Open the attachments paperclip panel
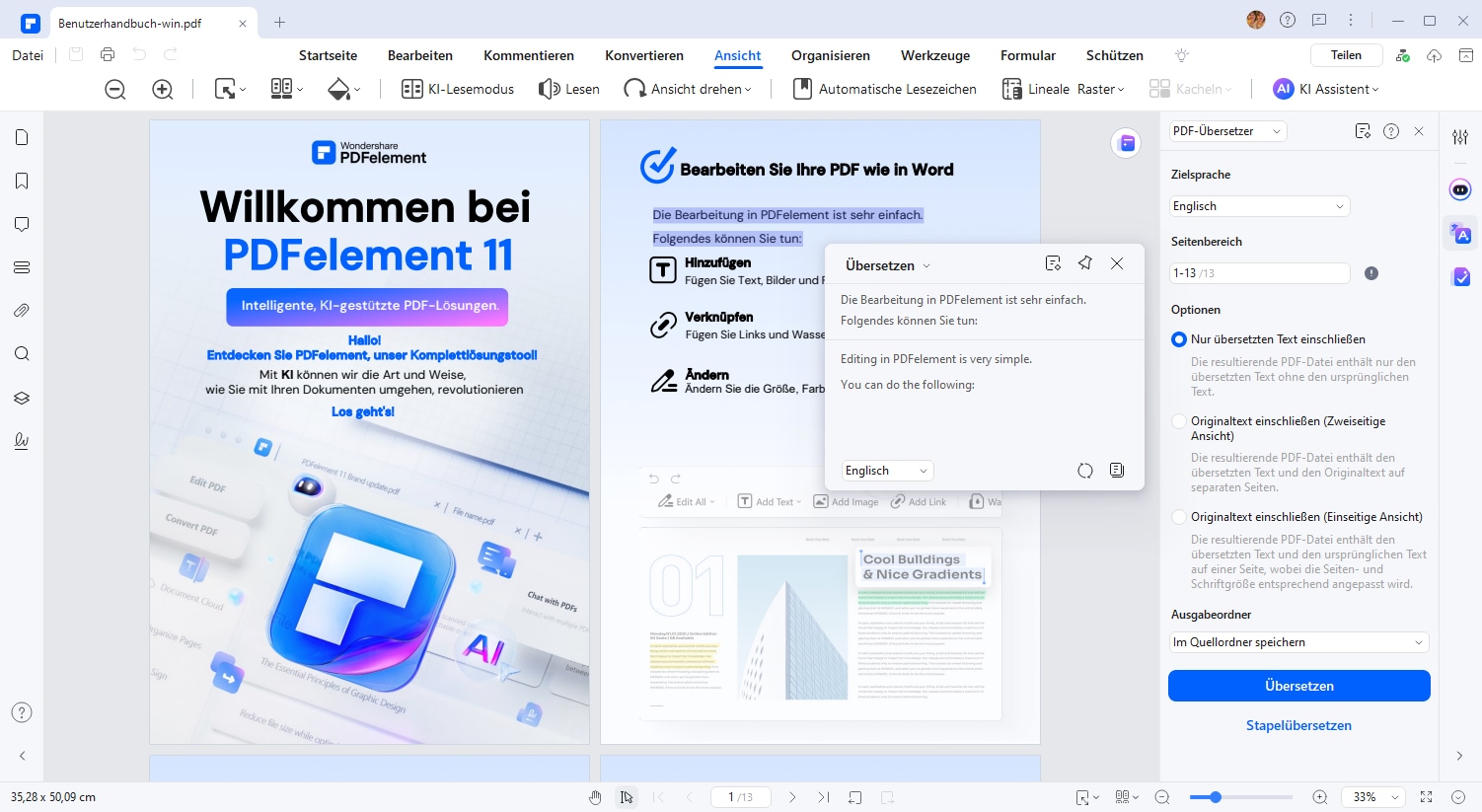Screen dimensions: 1482x812 pos(22,311)
